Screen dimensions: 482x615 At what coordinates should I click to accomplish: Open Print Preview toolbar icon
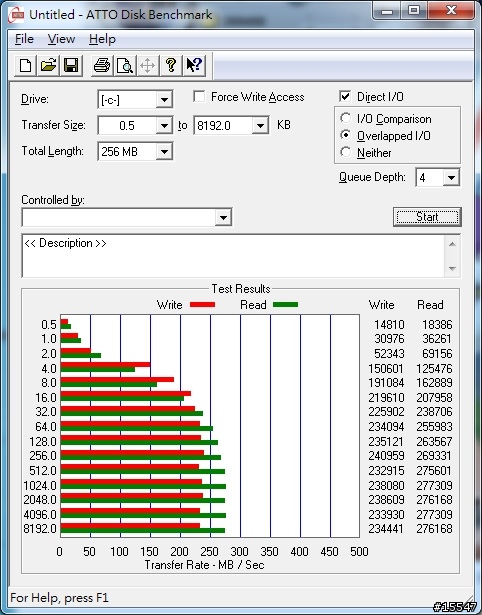coord(125,65)
